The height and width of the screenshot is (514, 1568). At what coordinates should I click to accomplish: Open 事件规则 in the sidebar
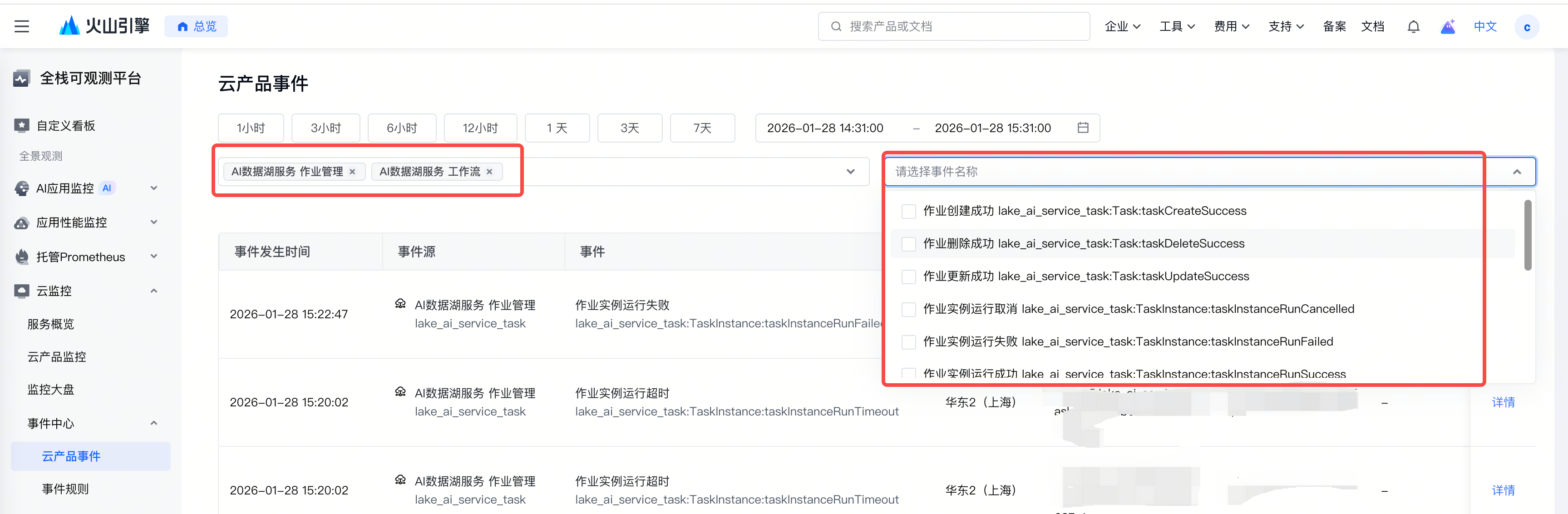[65, 489]
